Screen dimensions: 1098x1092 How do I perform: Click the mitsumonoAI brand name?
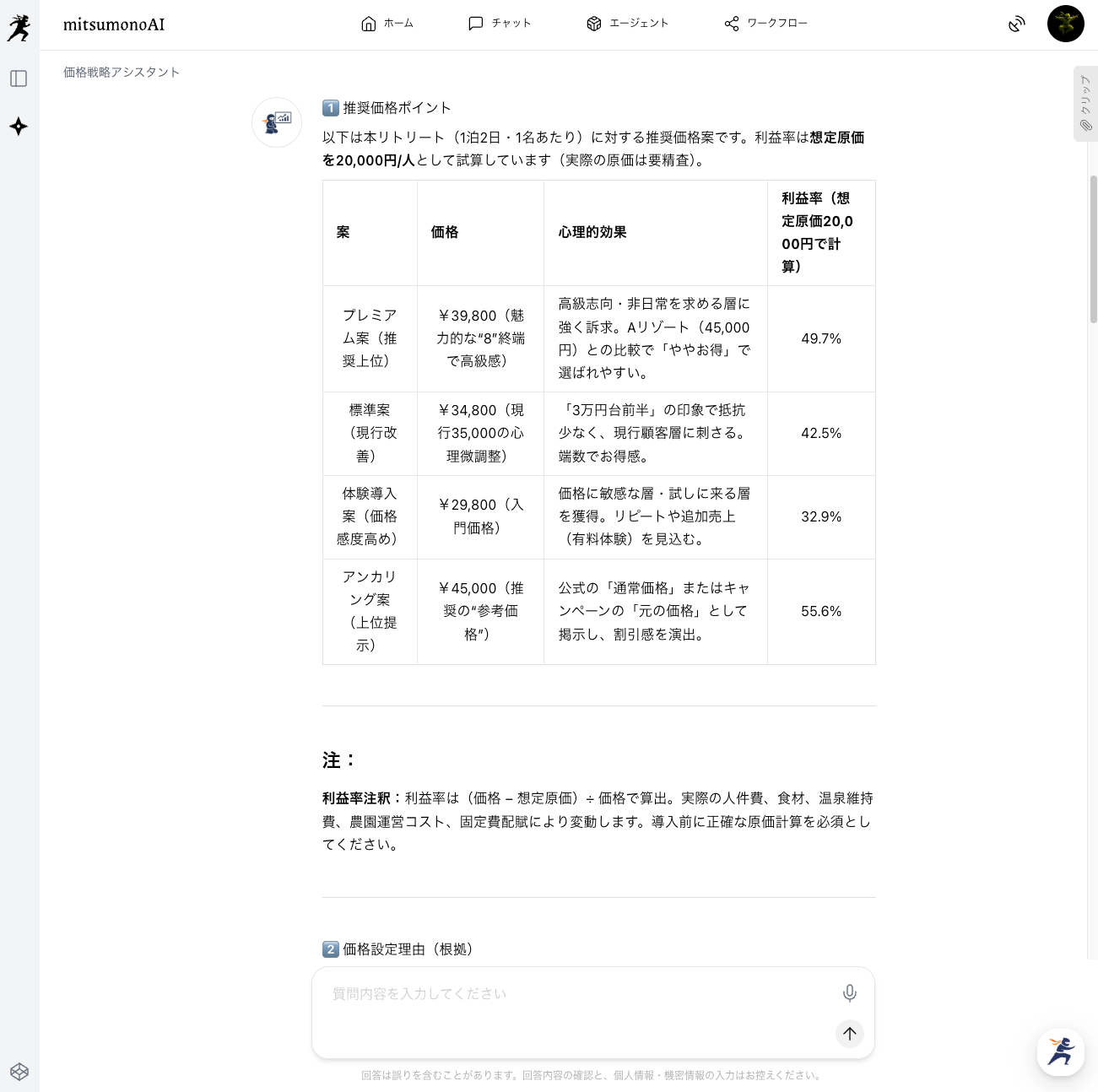click(x=114, y=24)
